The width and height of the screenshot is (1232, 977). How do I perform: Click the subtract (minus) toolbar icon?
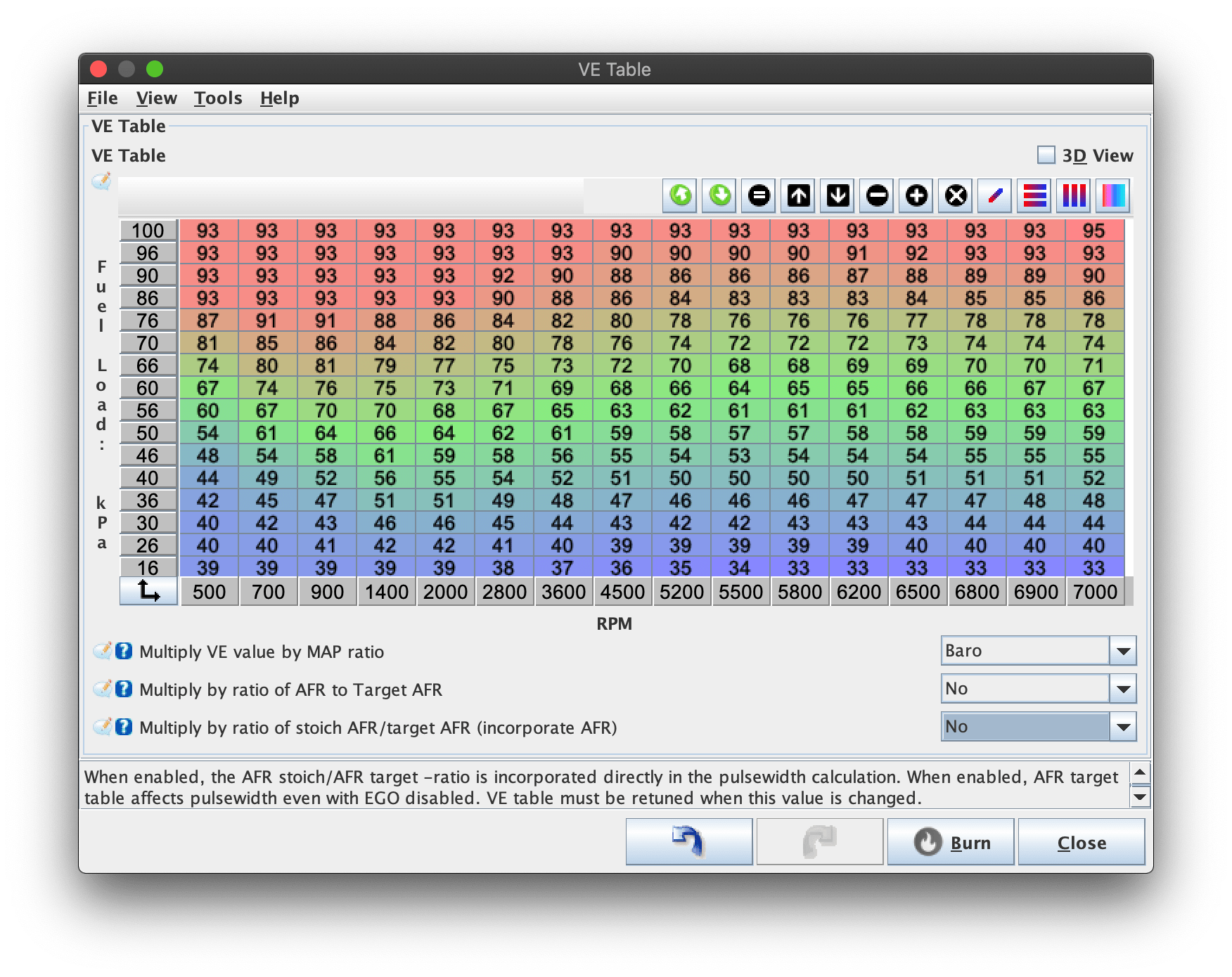(877, 195)
